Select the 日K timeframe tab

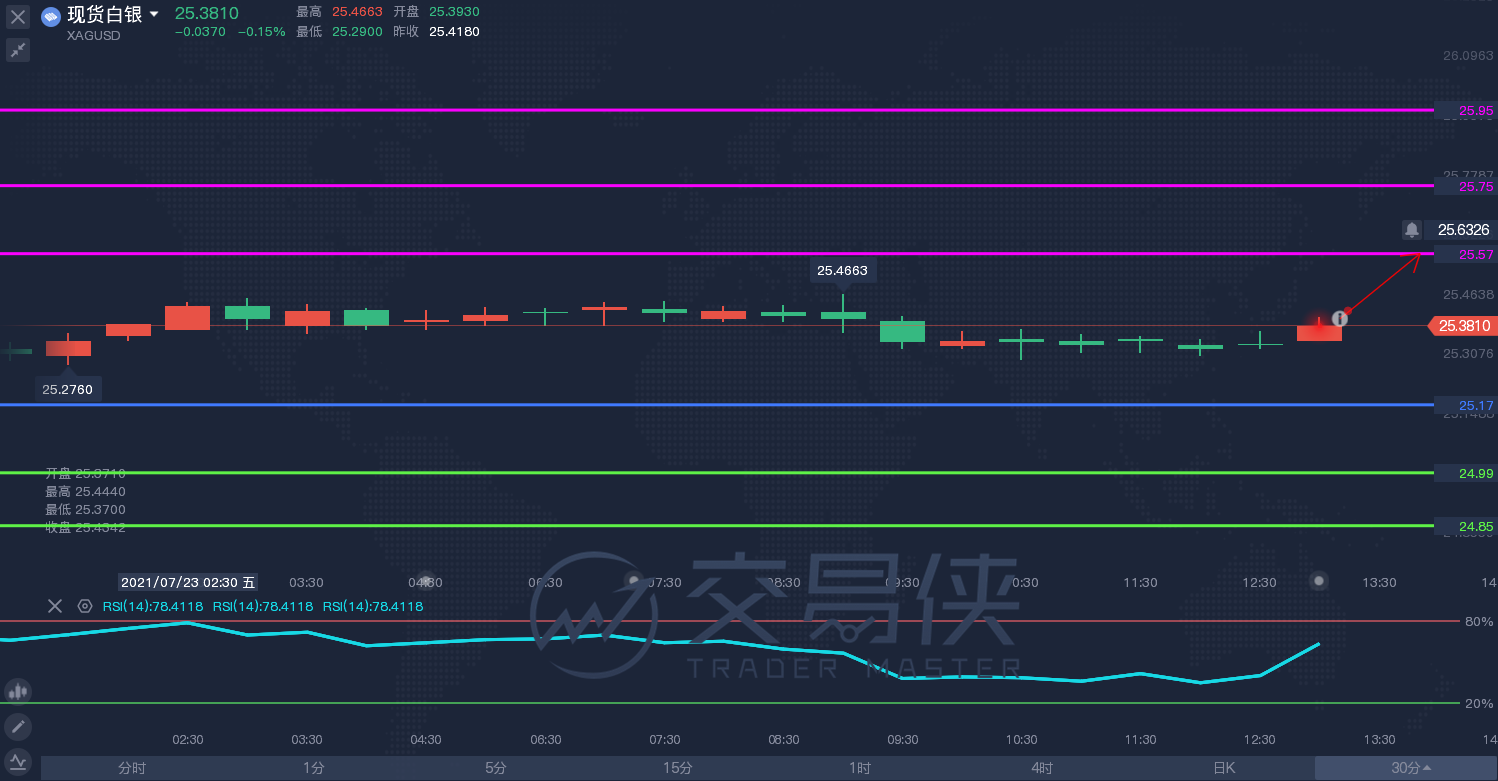[x=1224, y=768]
